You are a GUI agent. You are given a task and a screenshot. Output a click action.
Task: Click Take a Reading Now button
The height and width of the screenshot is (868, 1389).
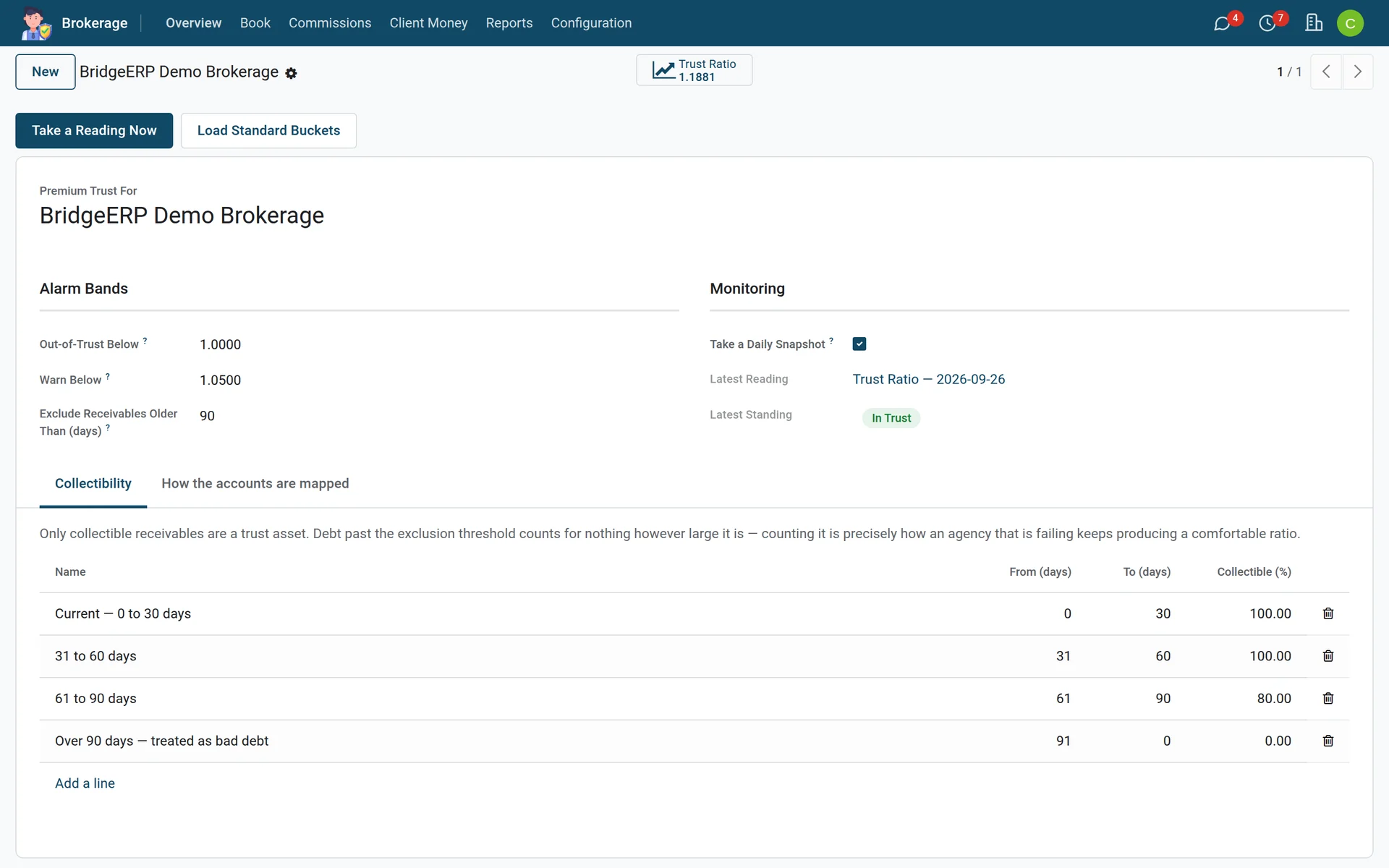[x=94, y=130]
